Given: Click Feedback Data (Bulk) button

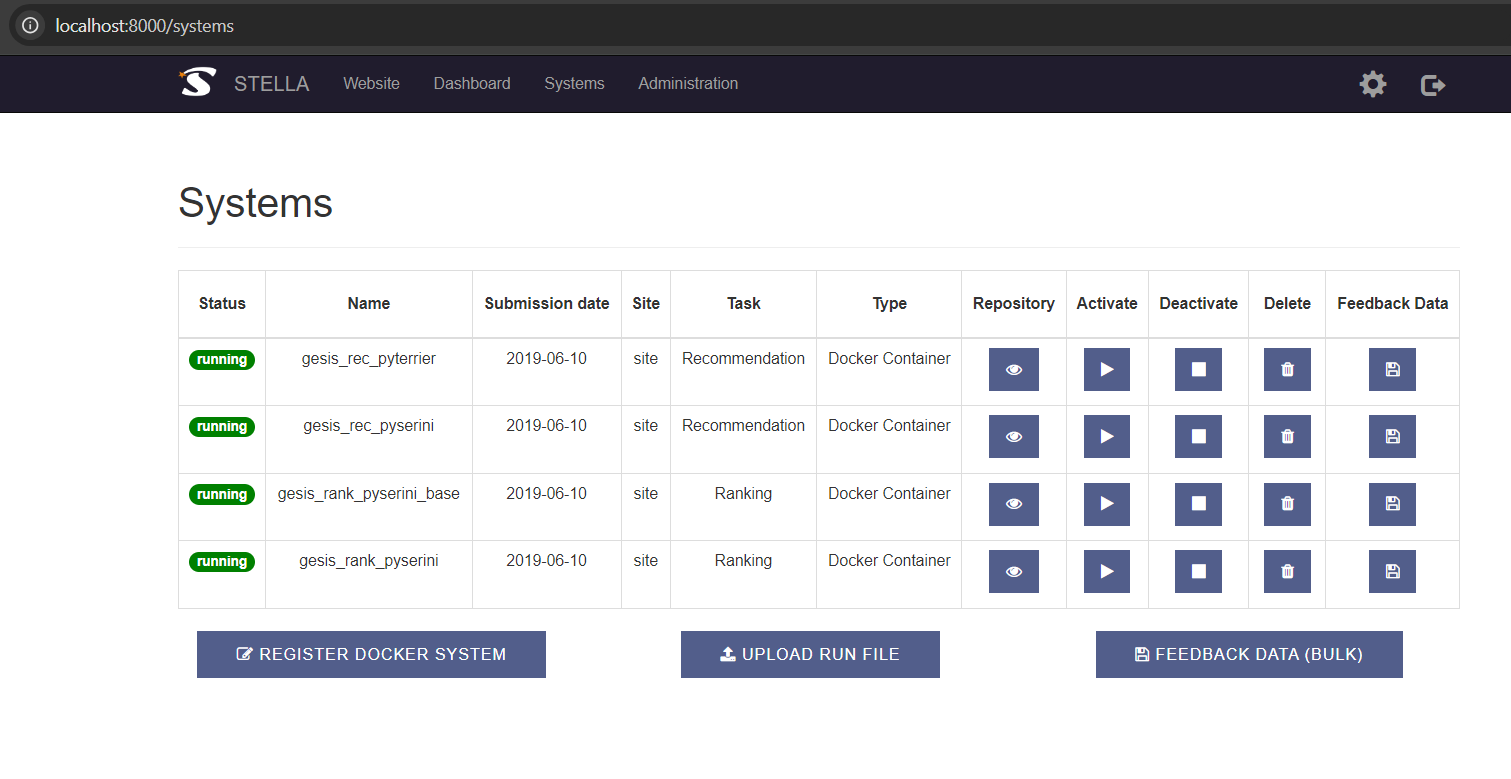Looking at the screenshot, I should [x=1249, y=654].
